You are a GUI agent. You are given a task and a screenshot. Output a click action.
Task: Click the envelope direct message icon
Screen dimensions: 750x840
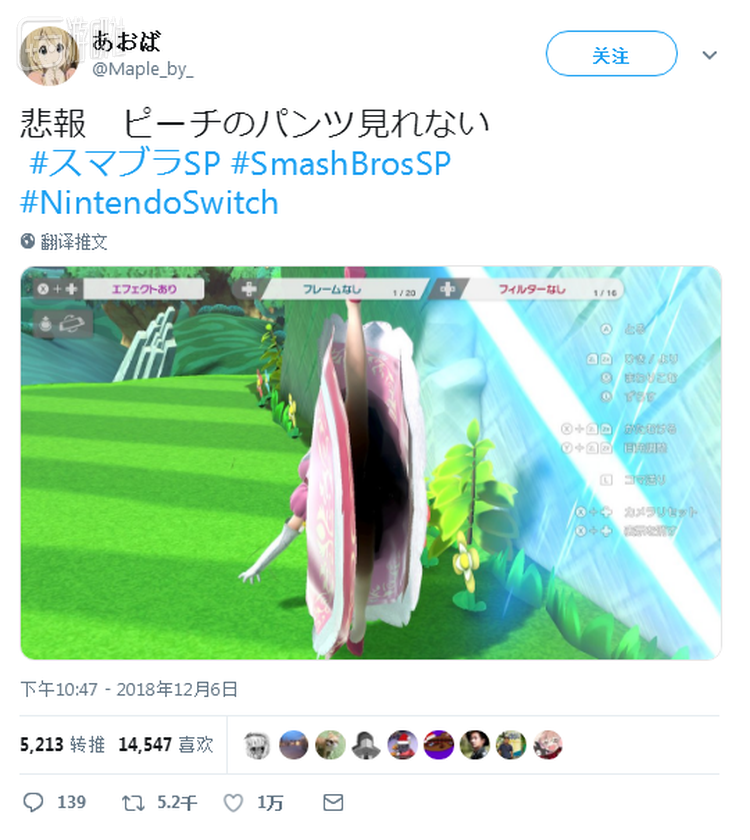pos(333,802)
